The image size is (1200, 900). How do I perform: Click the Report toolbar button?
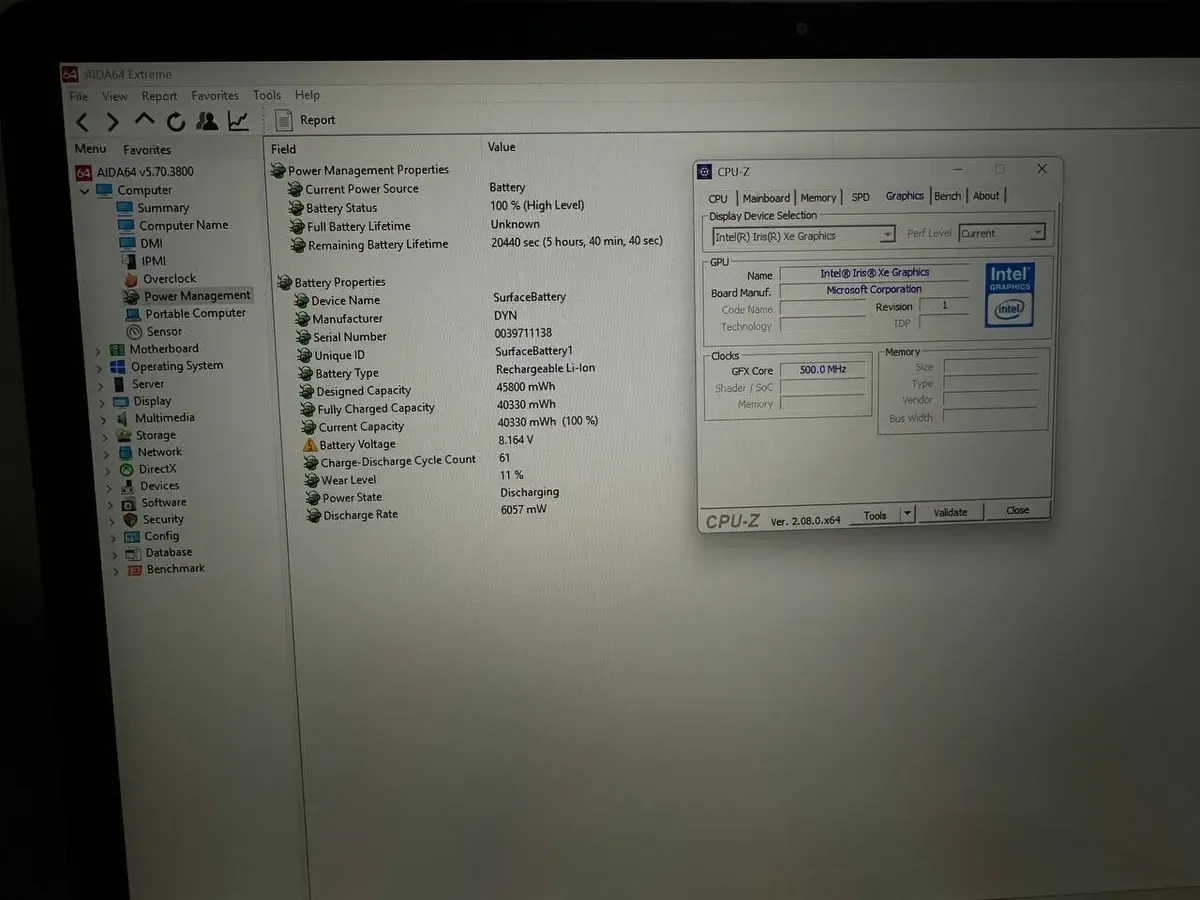[x=306, y=120]
